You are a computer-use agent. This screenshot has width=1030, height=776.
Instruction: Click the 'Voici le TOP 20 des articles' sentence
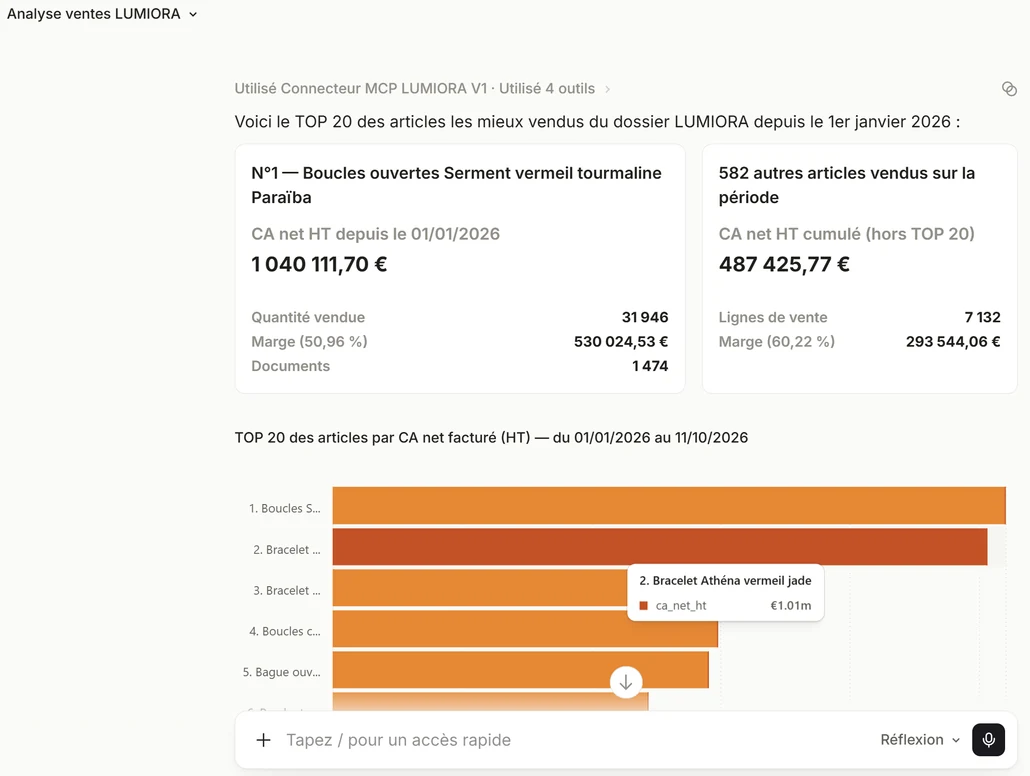597,122
